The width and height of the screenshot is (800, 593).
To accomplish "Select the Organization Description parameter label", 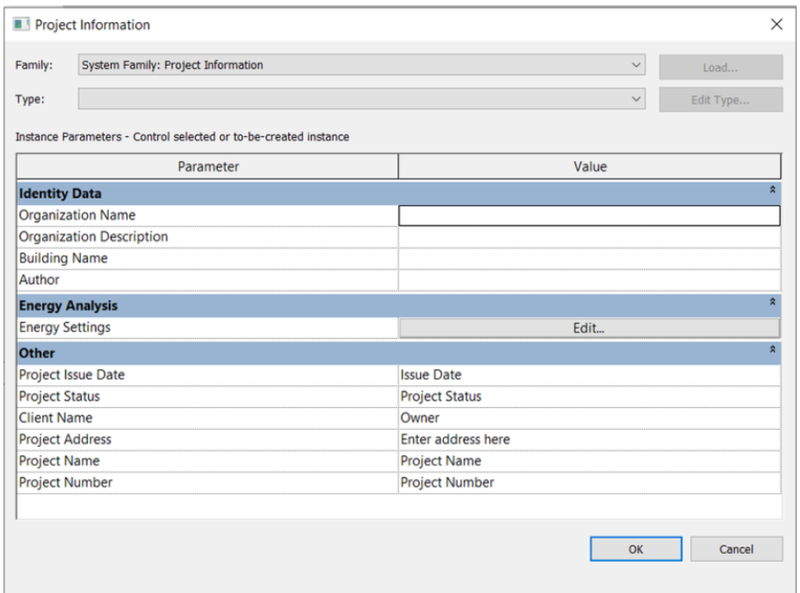I will pyautogui.click(x=93, y=237).
